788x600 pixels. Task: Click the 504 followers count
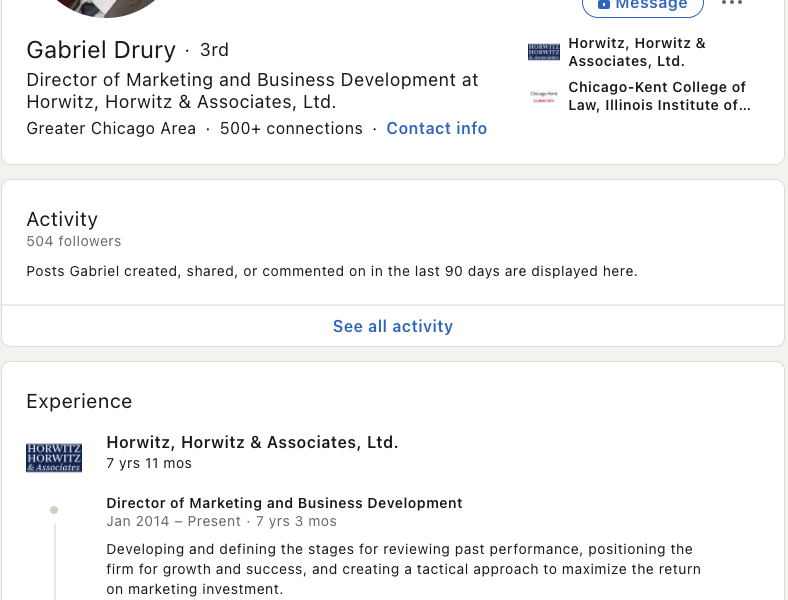(74, 241)
